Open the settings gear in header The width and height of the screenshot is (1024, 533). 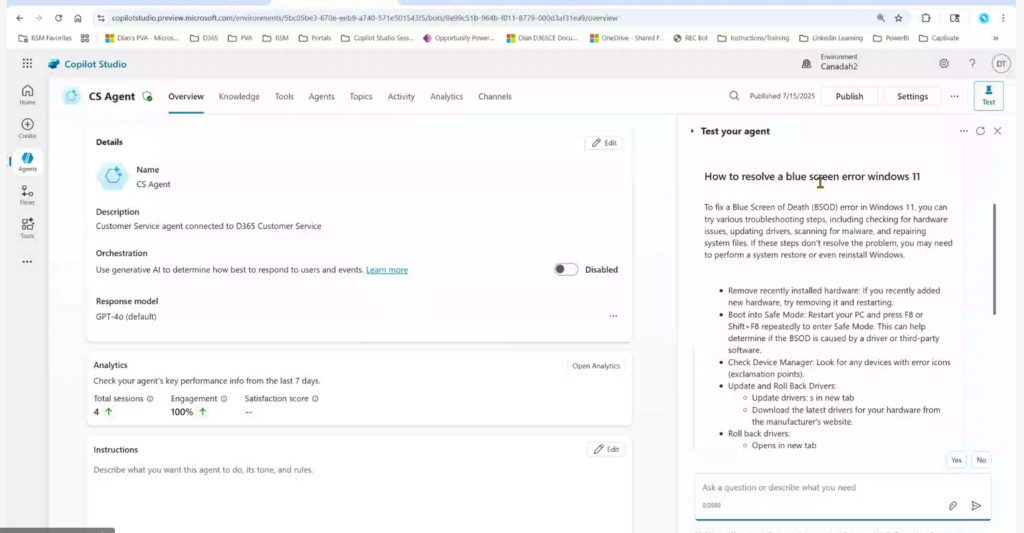tap(944, 63)
